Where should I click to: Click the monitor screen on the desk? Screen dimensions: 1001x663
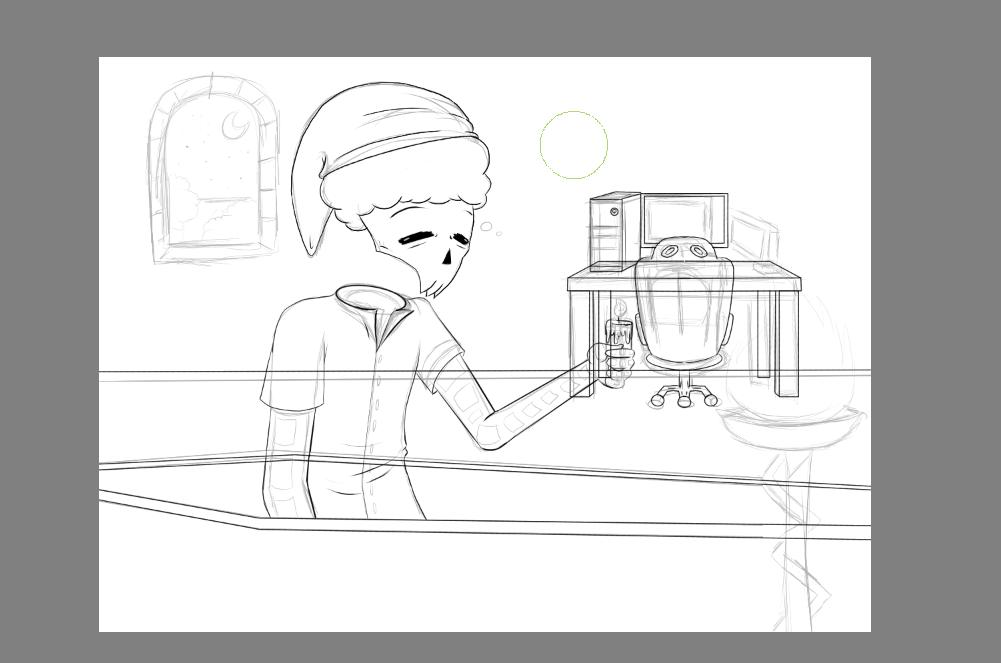684,220
